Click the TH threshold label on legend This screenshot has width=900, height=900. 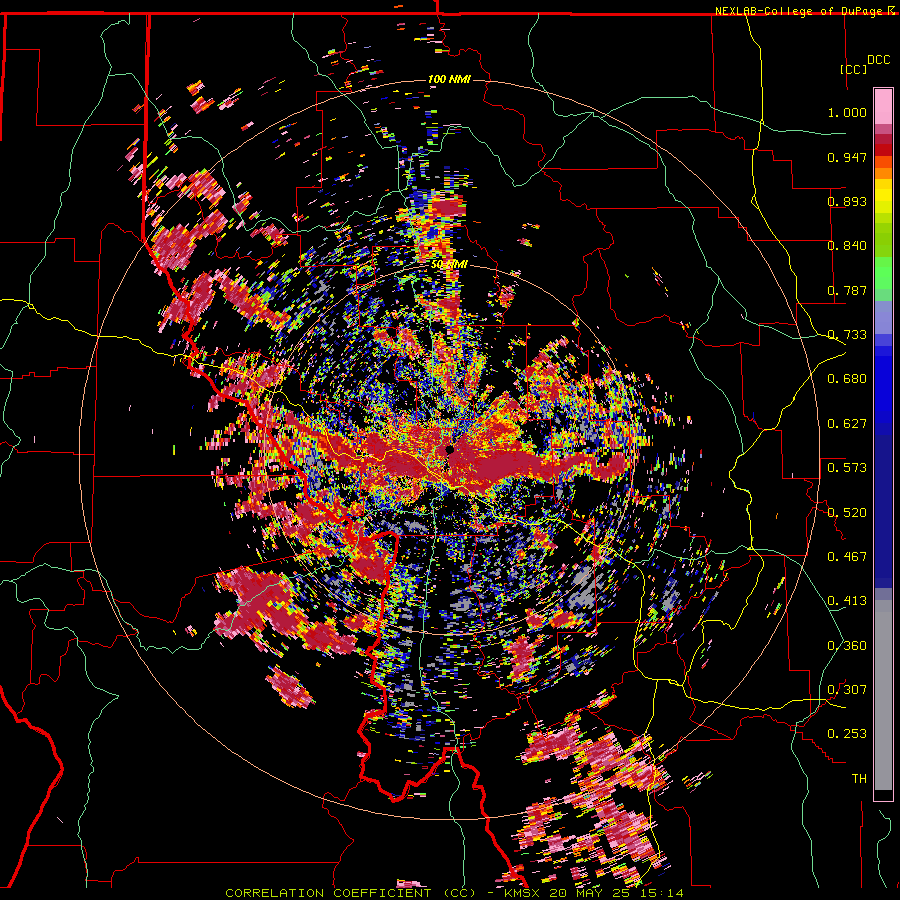pyautogui.click(x=859, y=779)
